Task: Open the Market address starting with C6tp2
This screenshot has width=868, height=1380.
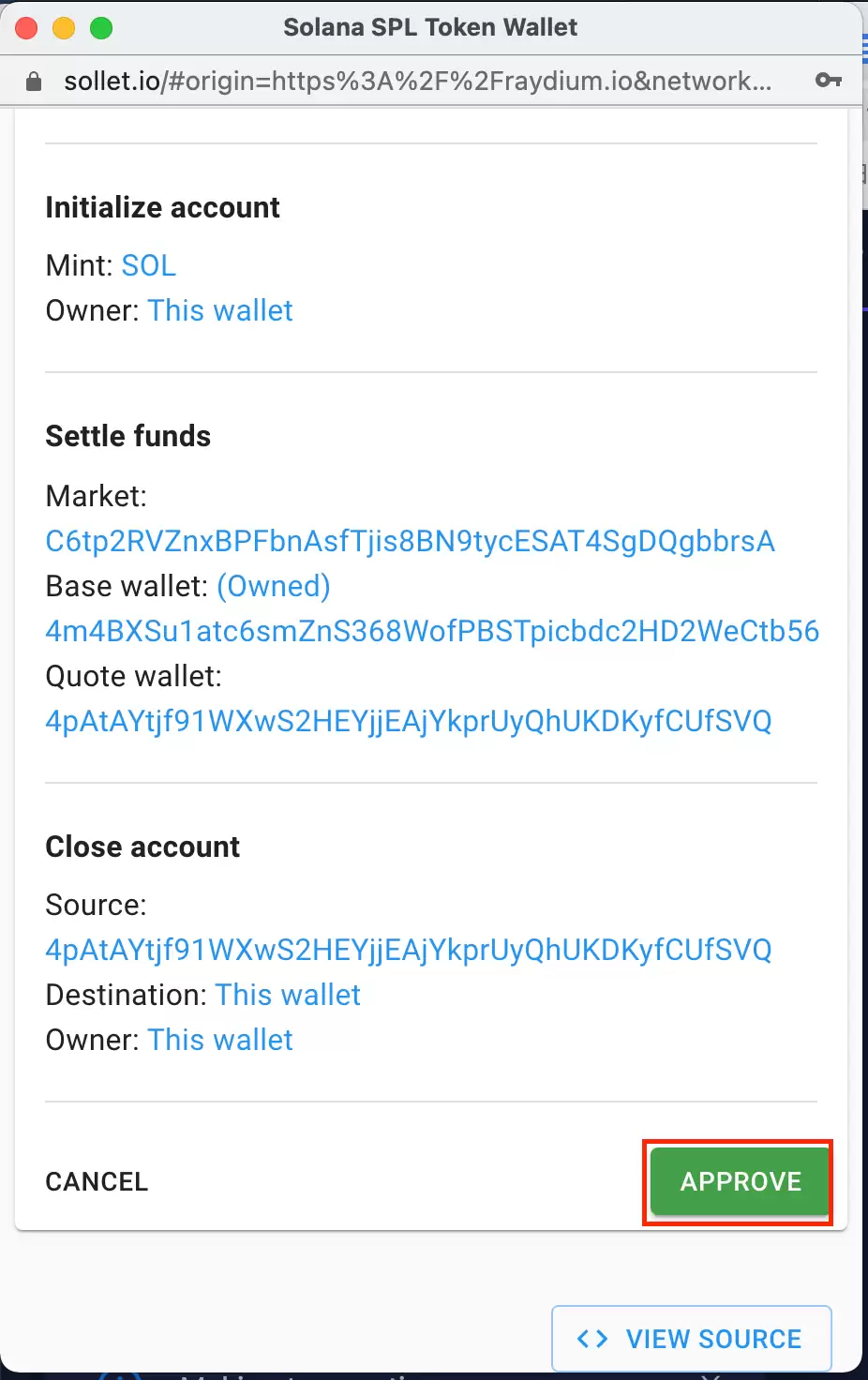Action: [410, 541]
